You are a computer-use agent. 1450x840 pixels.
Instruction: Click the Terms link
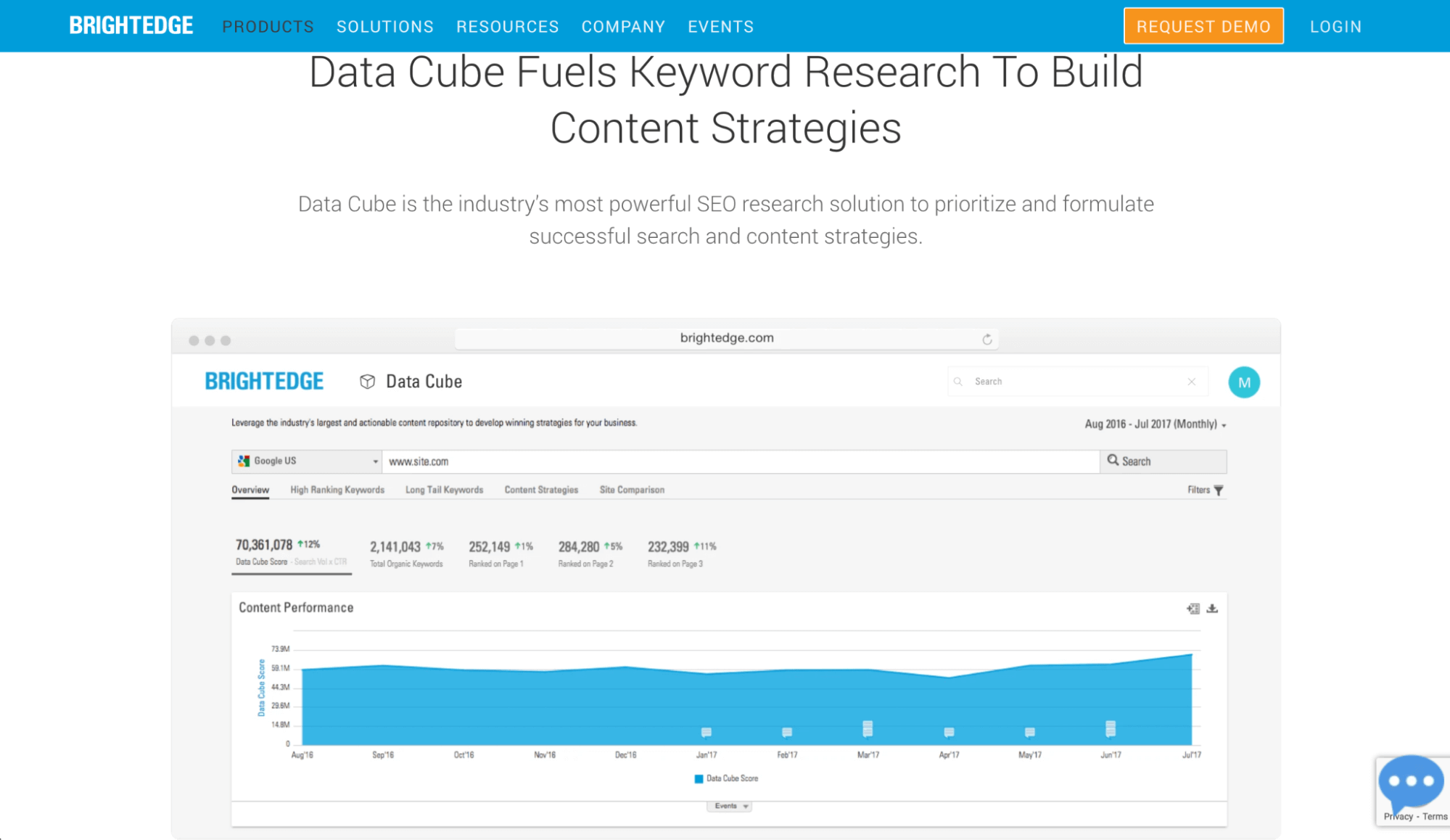point(1434,817)
